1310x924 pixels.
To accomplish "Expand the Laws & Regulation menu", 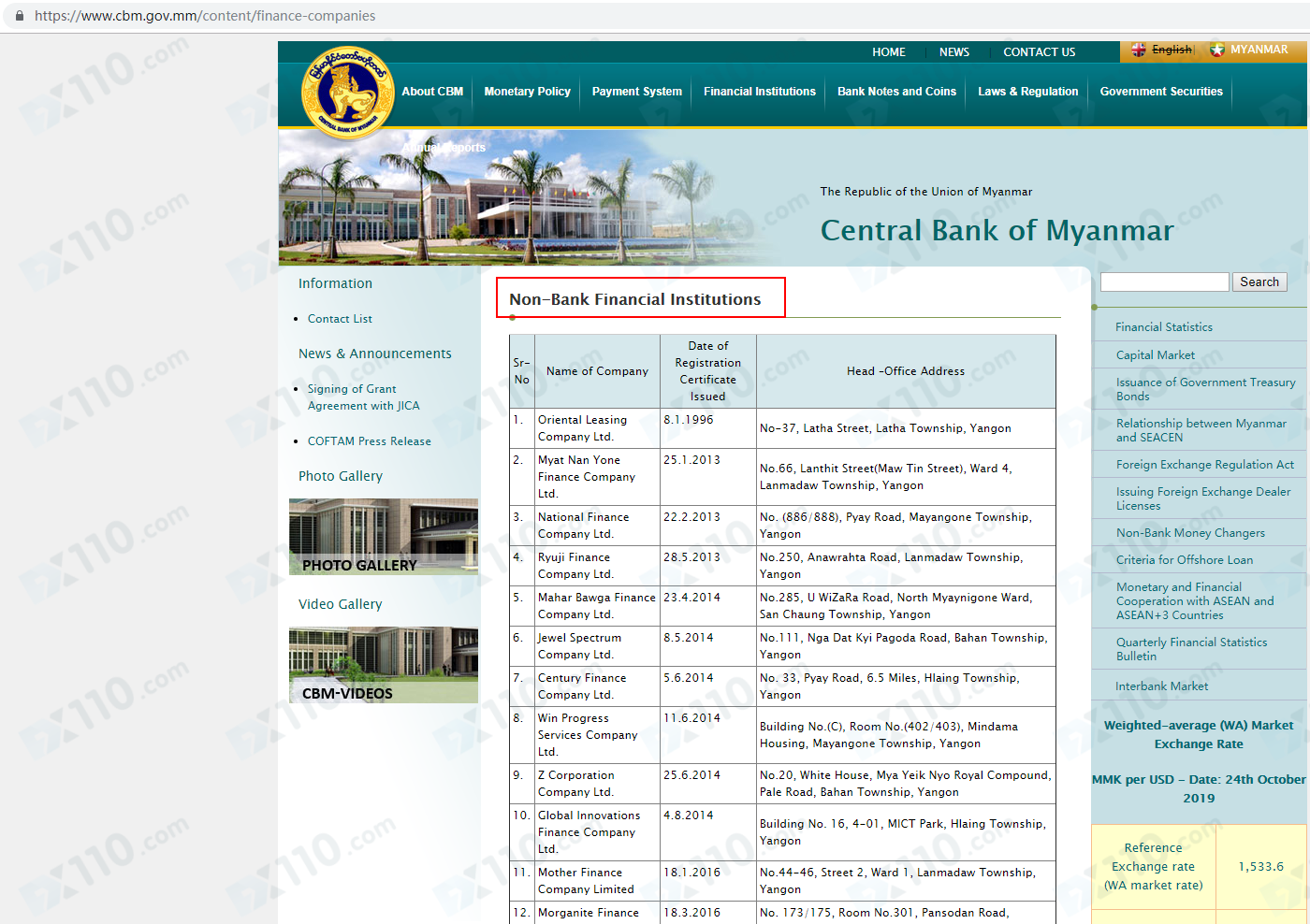I will [1027, 92].
